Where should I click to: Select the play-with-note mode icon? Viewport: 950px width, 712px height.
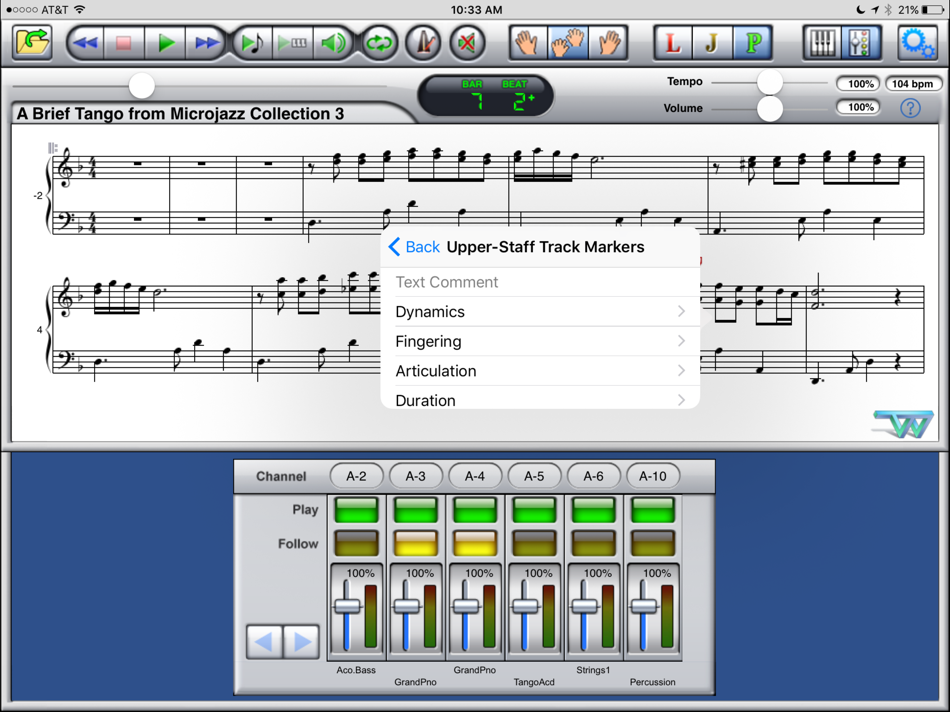[x=252, y=43]
